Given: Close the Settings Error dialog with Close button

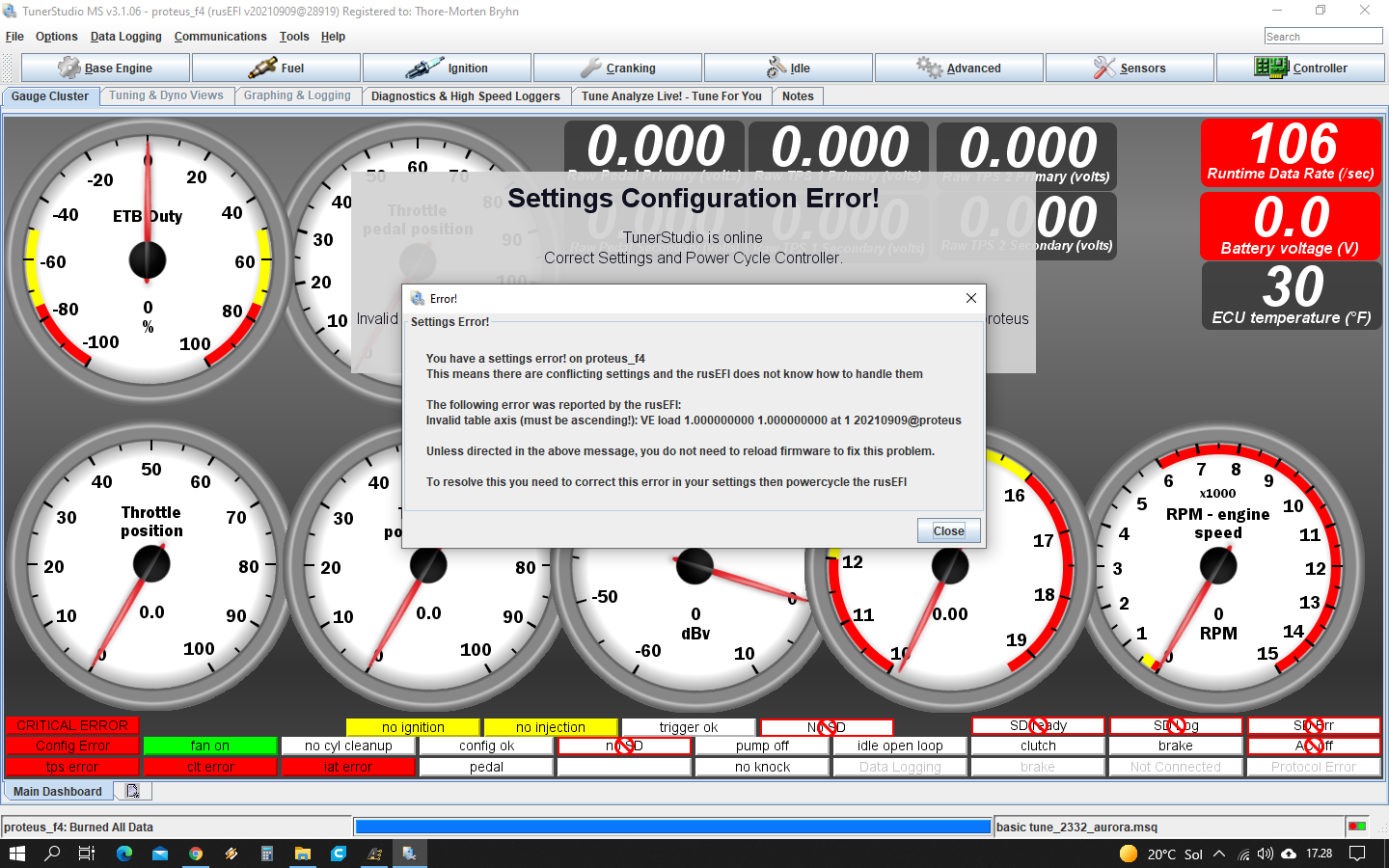Looking at the screenshot, I should [x=948, y=530].
